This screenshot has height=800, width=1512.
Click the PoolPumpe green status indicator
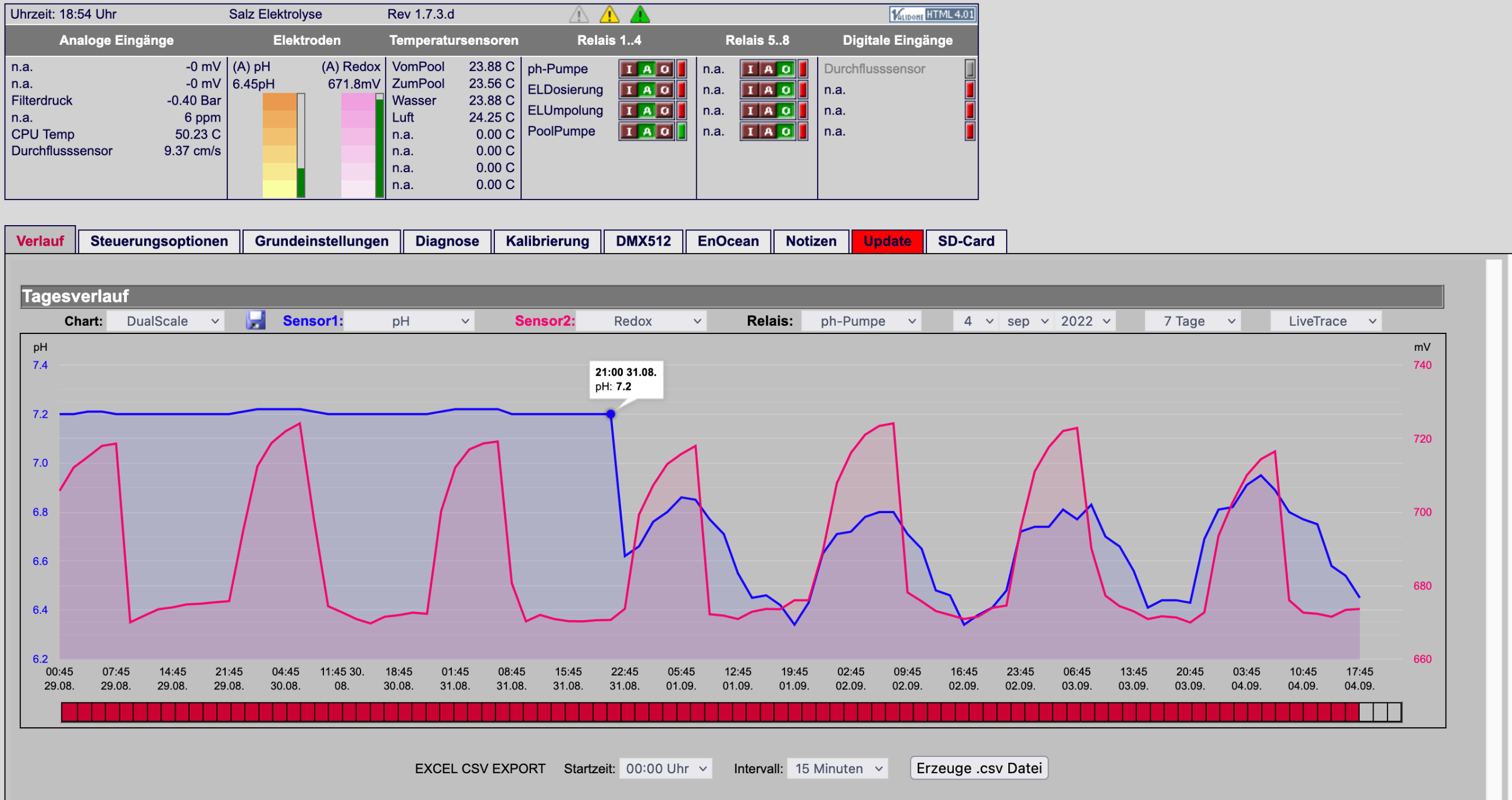pyautogui.click(x=682, y=131)
